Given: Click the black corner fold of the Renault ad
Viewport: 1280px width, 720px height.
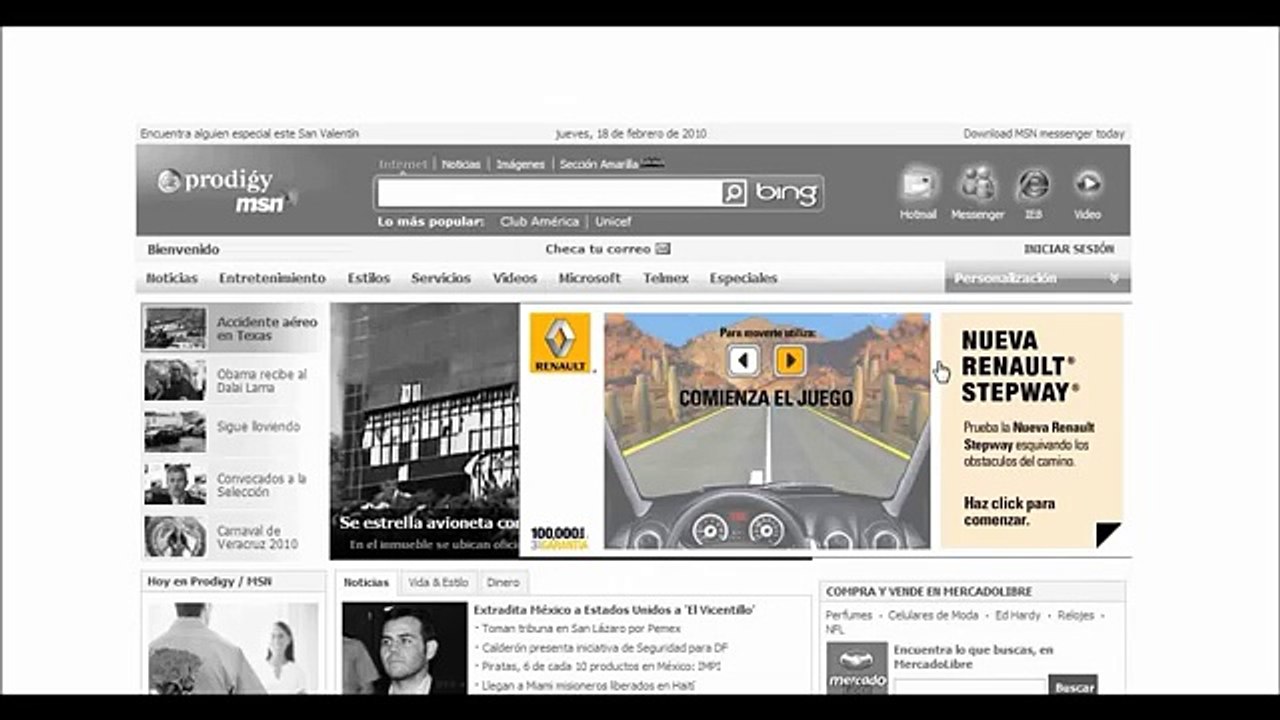Looking at the screenshot, I should 1110,535.
